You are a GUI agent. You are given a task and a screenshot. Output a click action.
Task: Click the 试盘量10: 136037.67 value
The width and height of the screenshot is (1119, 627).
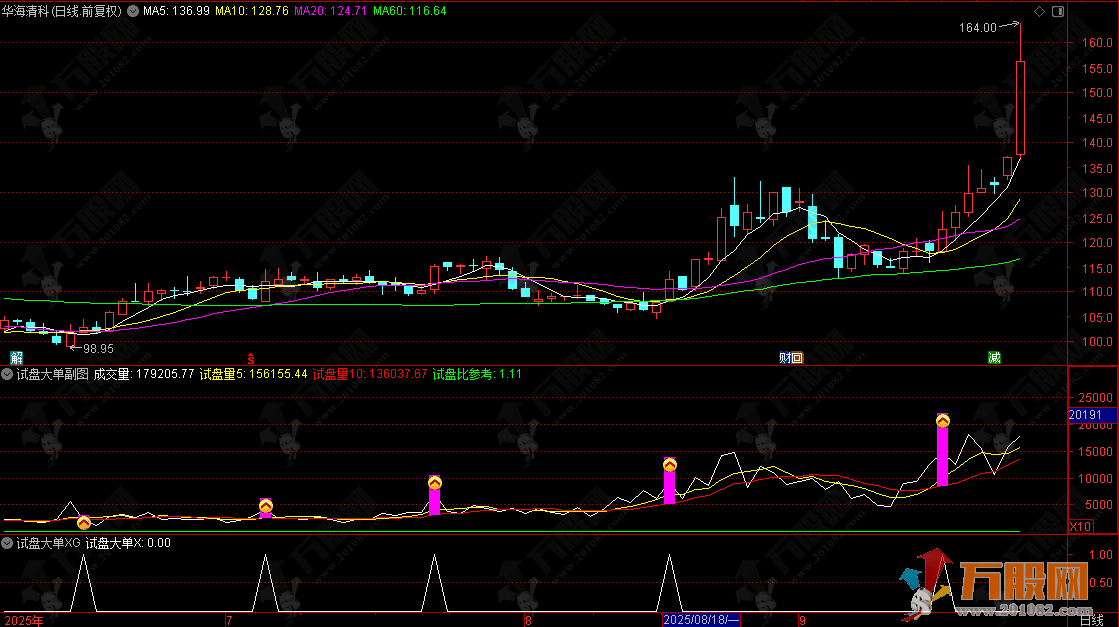(x=370, y=374)
